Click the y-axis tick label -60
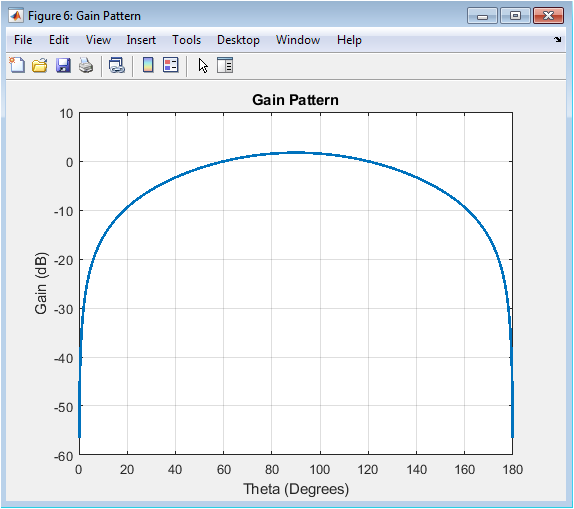Viewport: 574px width, 509px height. (x=63, y=456)
